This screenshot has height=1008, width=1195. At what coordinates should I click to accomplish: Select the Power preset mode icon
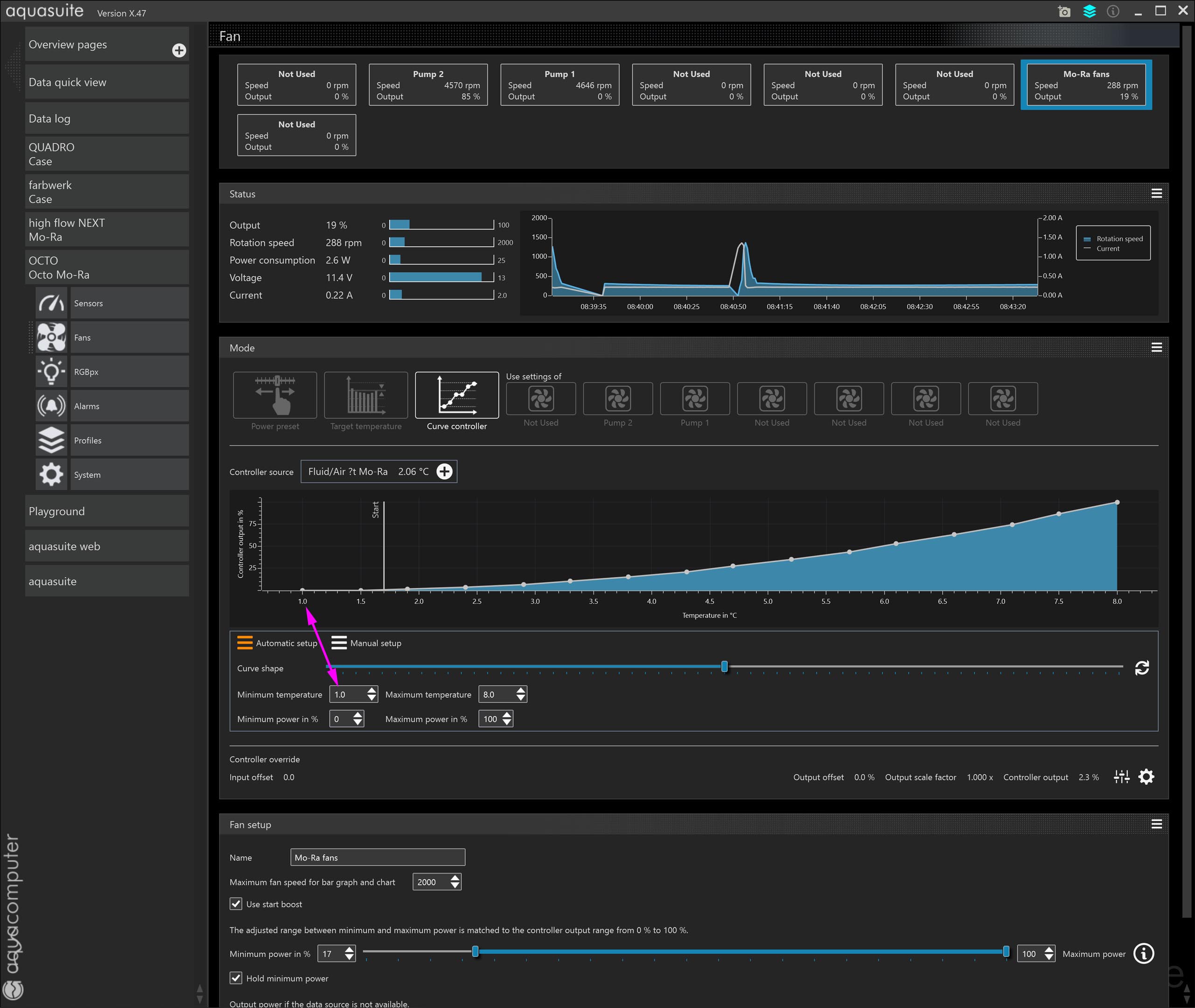click(x=275, y=395)
